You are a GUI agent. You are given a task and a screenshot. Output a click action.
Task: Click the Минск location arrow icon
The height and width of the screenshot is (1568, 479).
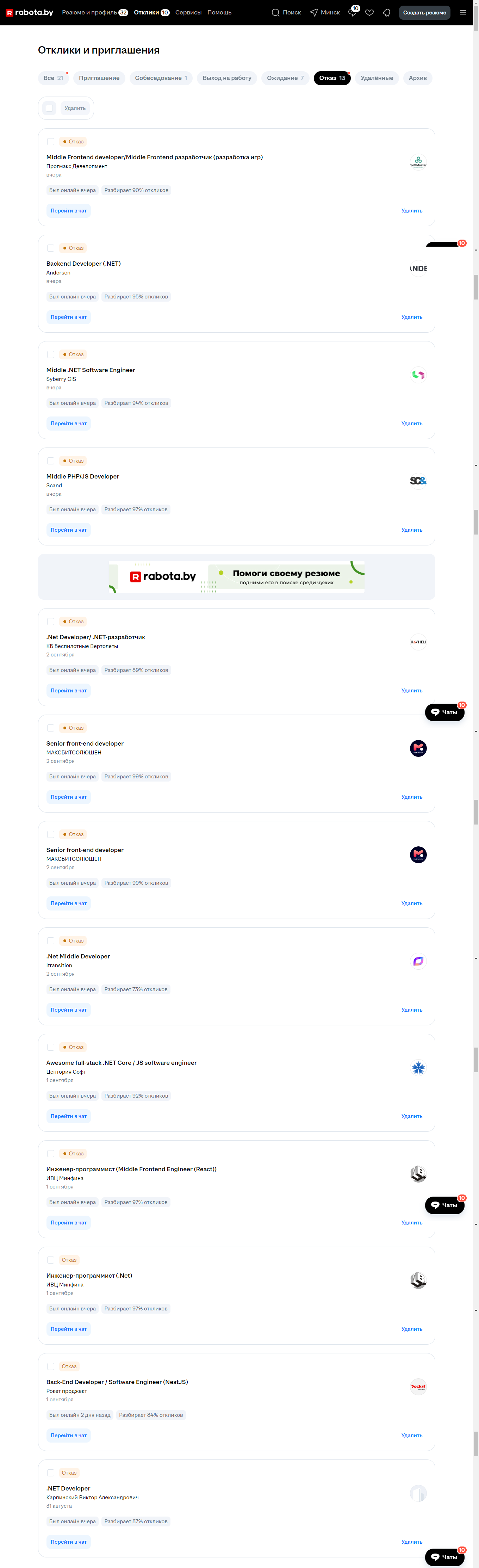[313, 12]
